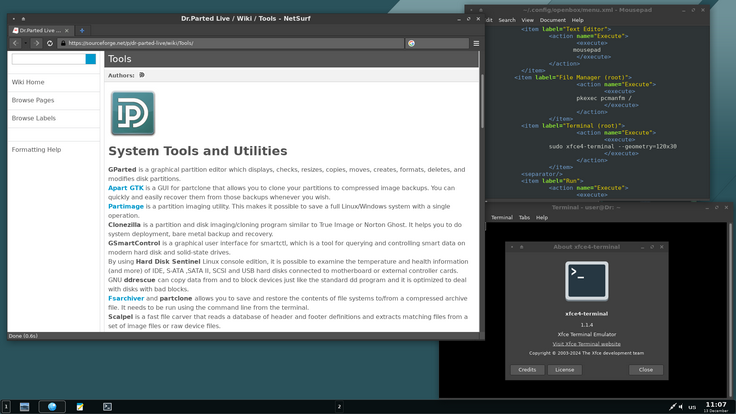Open a new tab in NetSurf
This screenshot has height=414, width=736.
click(x=82, y=31)
